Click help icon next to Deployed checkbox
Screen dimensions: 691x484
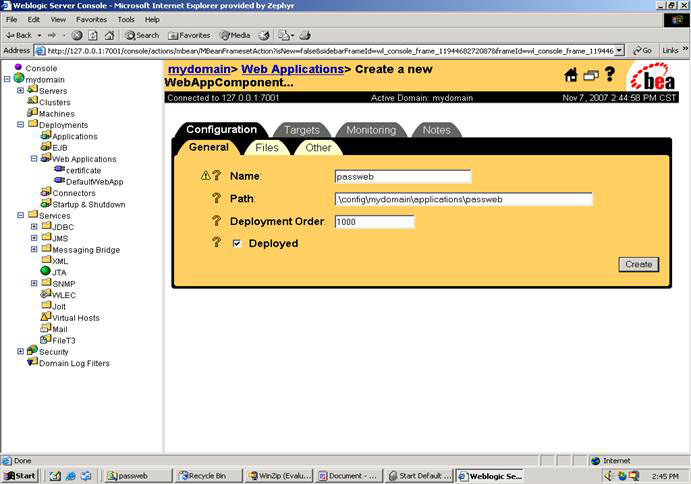[216, 242]
